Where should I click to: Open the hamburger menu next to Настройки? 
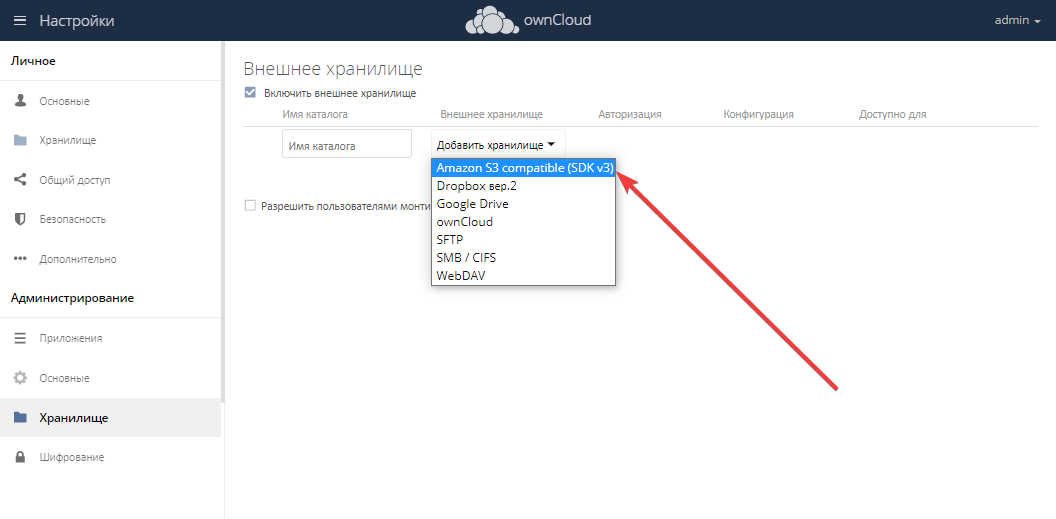[x=20, y=21]
